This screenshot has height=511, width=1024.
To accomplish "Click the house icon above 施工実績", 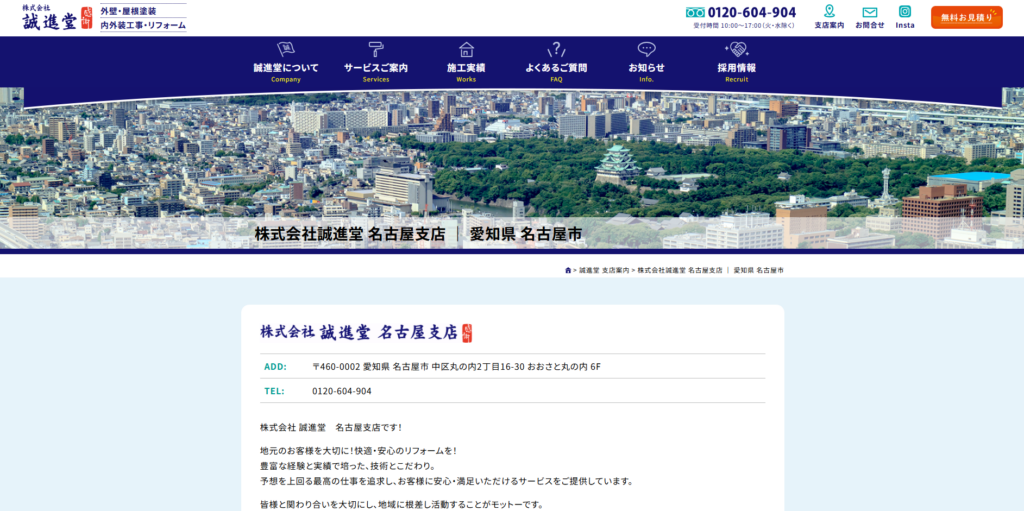I will (466, 49).
